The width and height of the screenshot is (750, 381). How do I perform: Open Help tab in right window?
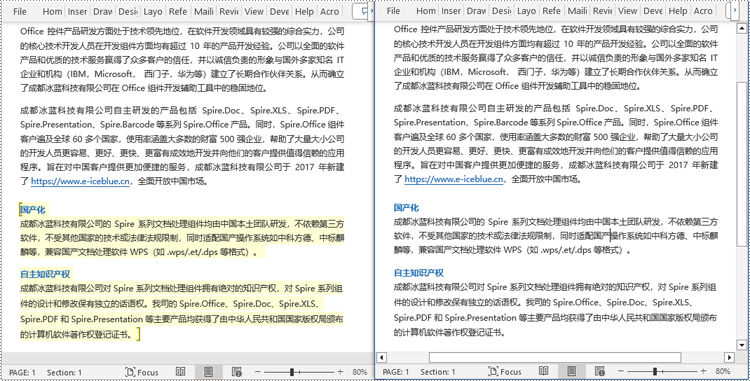click(x=678, y=11)
